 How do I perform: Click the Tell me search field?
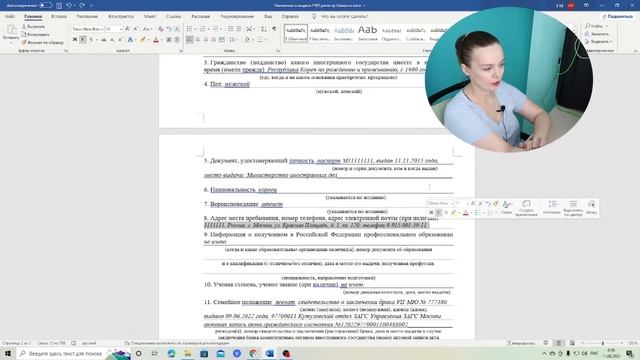(344, 16)
